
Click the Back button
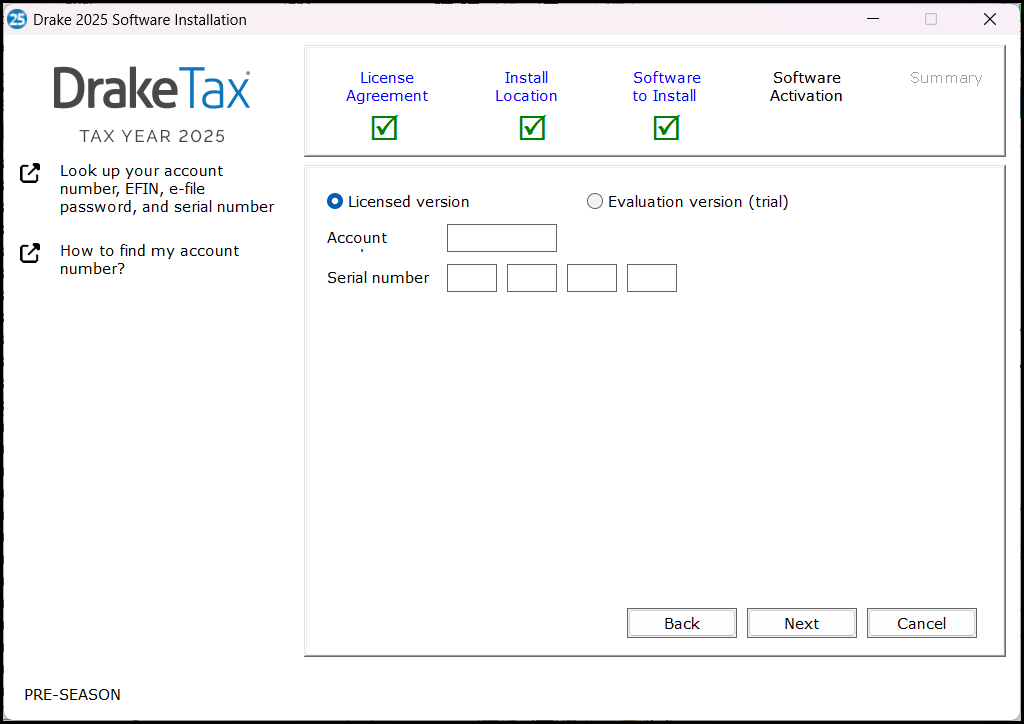[681, 622]
